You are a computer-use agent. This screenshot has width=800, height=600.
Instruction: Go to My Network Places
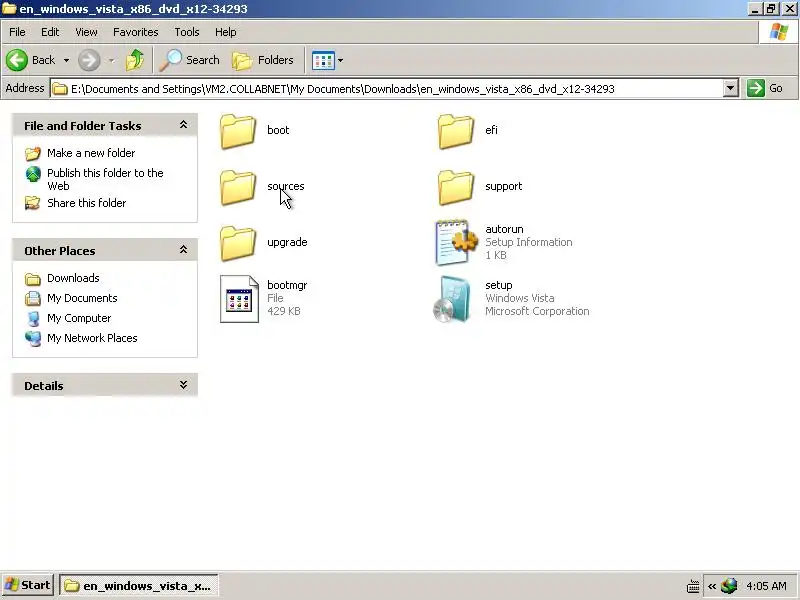point(92,338)
